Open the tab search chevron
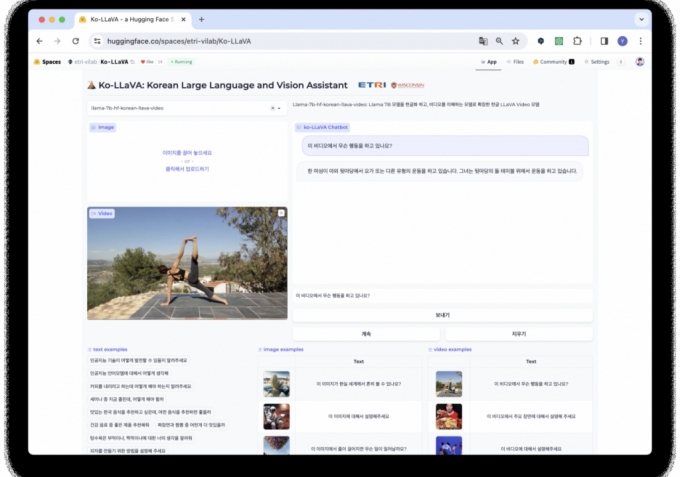680x477 pixels. pyautogui.click(x=641, y=20)
